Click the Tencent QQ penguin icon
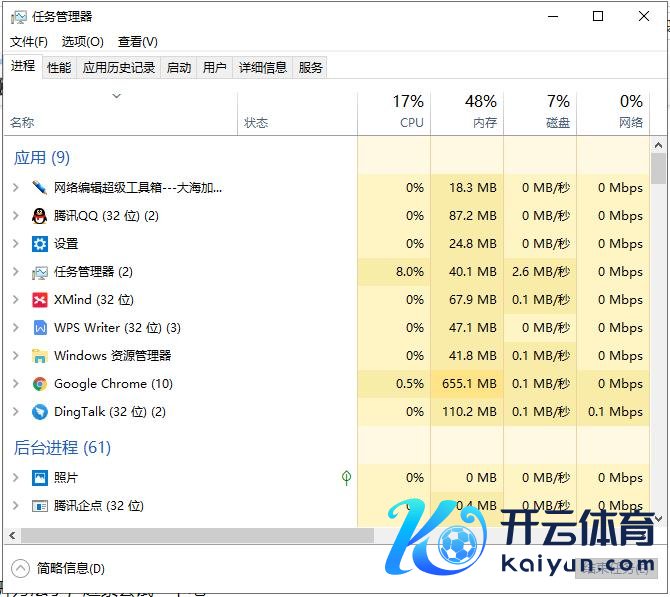The image size is (670, 597). tap(40, 216)
